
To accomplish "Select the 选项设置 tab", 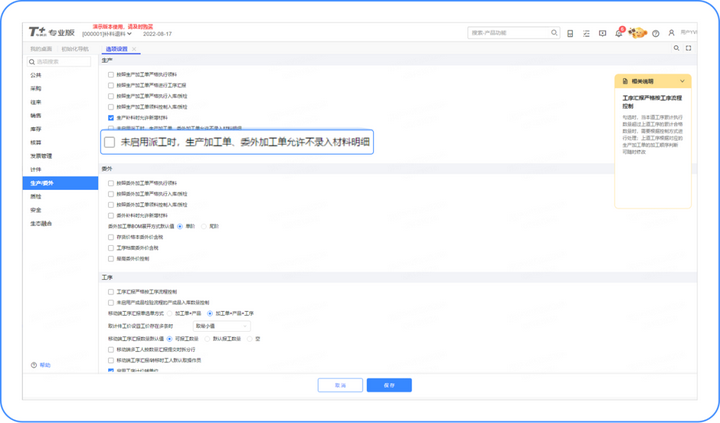I will (x=116, y=49).
